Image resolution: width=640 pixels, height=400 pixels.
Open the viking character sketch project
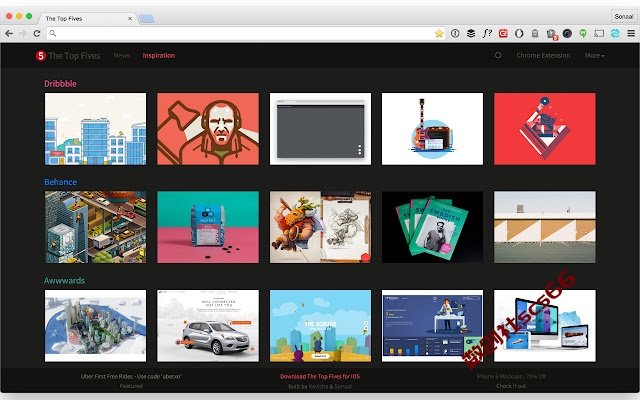(x=320, y=227)
